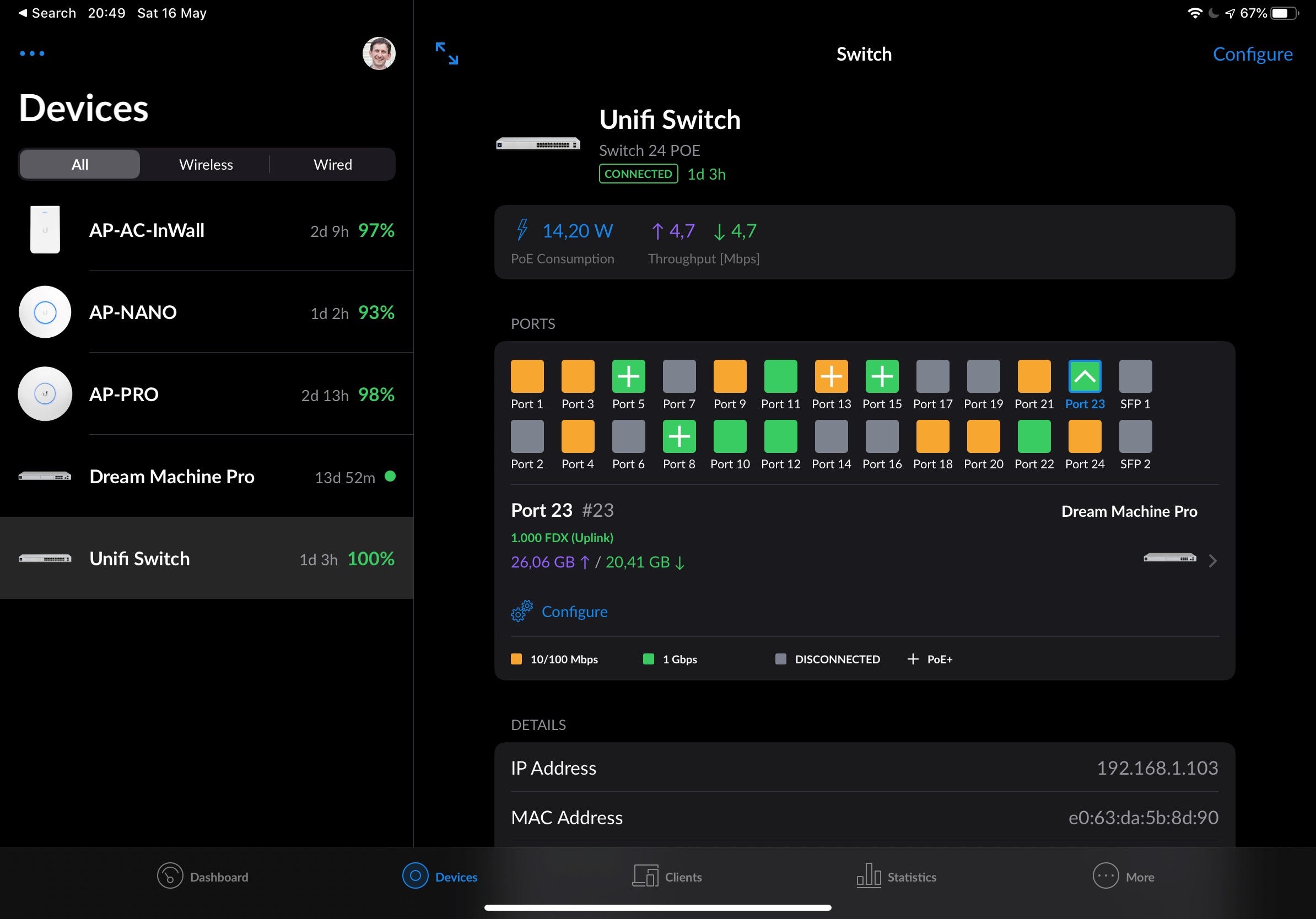Select the PoE+ Port 15
The width and height of the screenshot is (1316, 919).
pos(882,376)
